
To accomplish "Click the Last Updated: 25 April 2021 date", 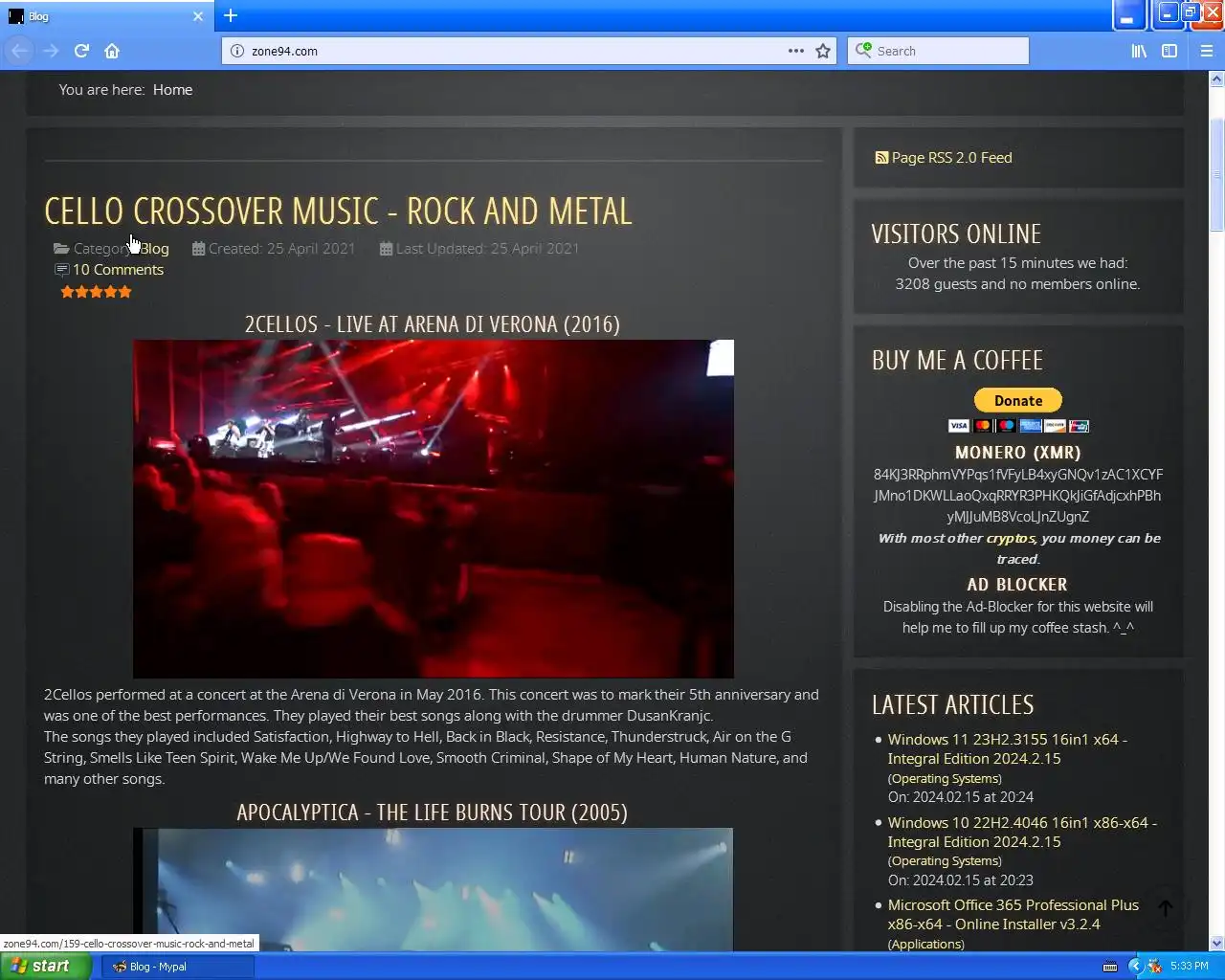I will [487, 249].
